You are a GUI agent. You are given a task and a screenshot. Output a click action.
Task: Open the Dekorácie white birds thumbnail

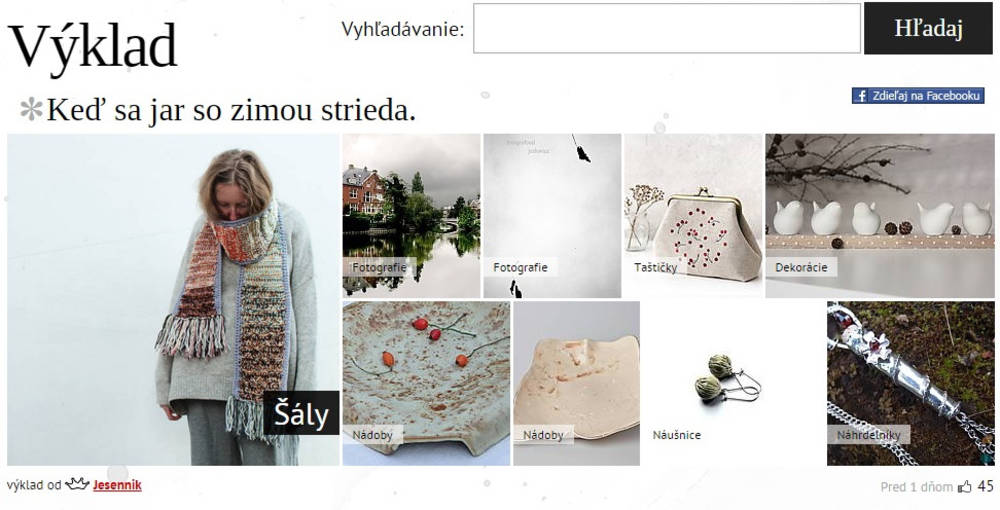pos(879,215)
